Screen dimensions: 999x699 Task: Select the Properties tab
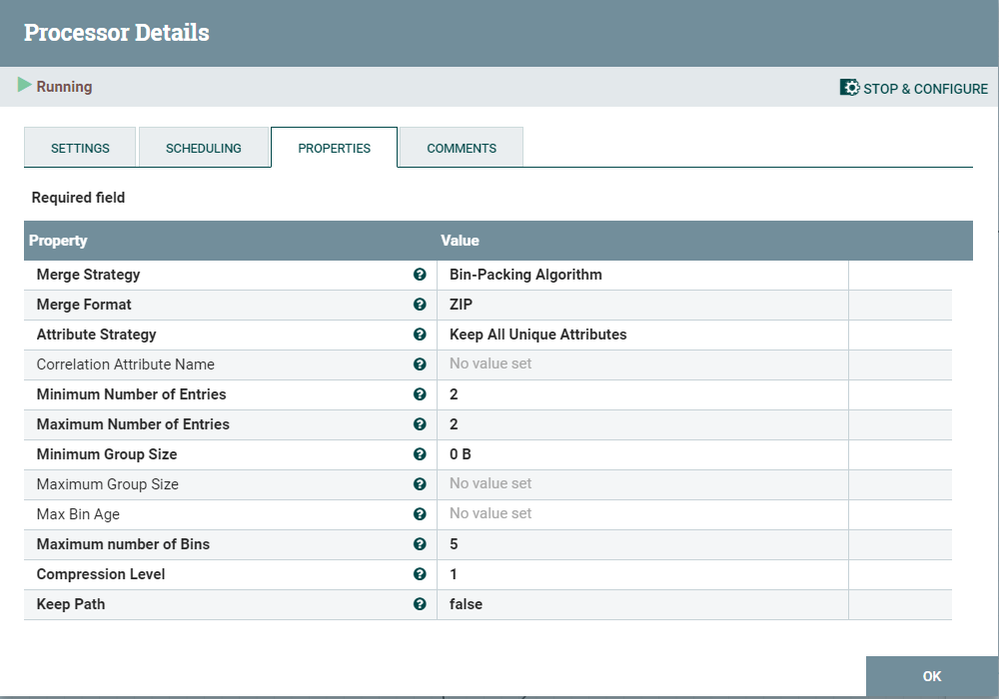334,147
